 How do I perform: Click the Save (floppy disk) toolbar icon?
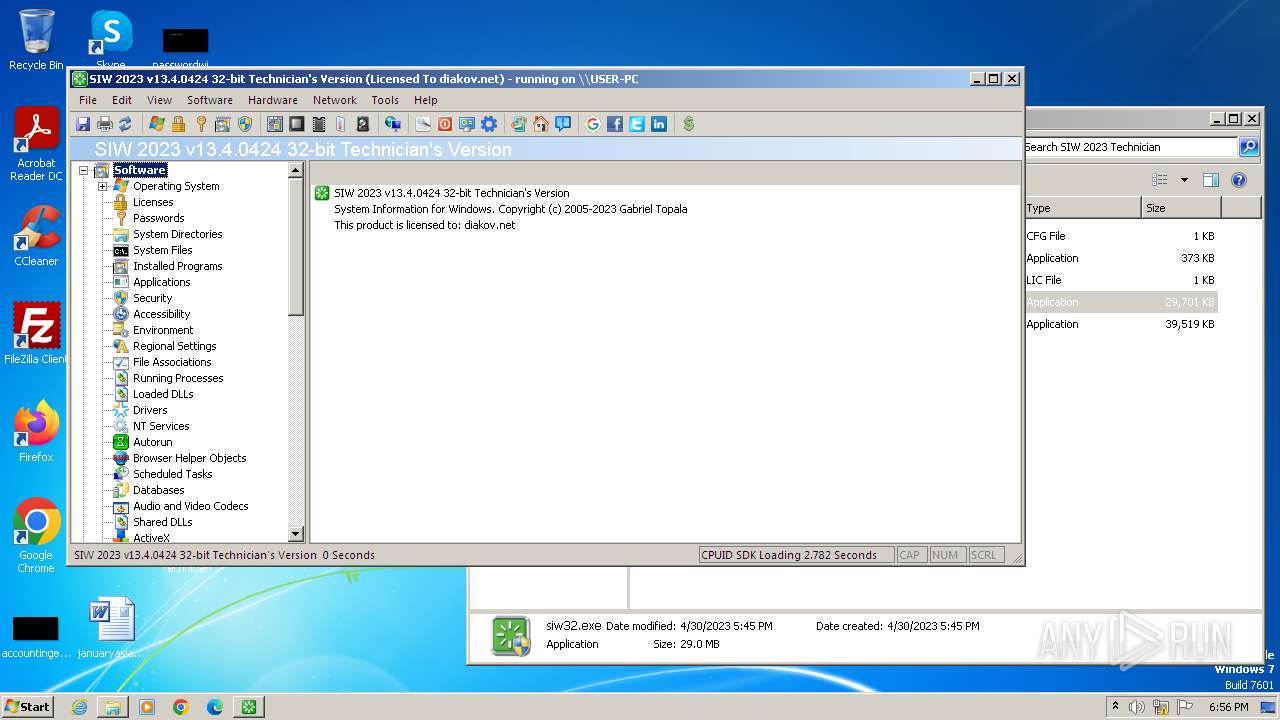click(83, 124)
